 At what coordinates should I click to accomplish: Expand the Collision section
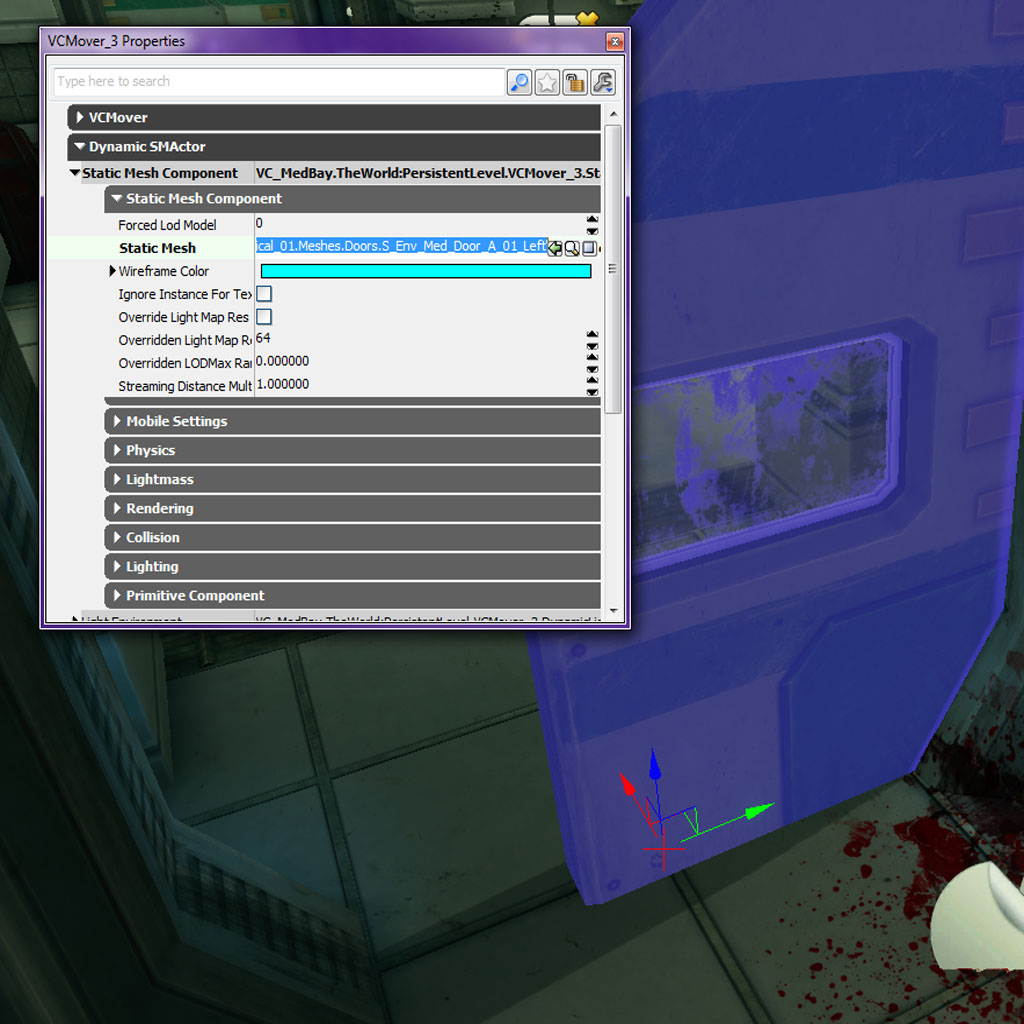(117, 537)
